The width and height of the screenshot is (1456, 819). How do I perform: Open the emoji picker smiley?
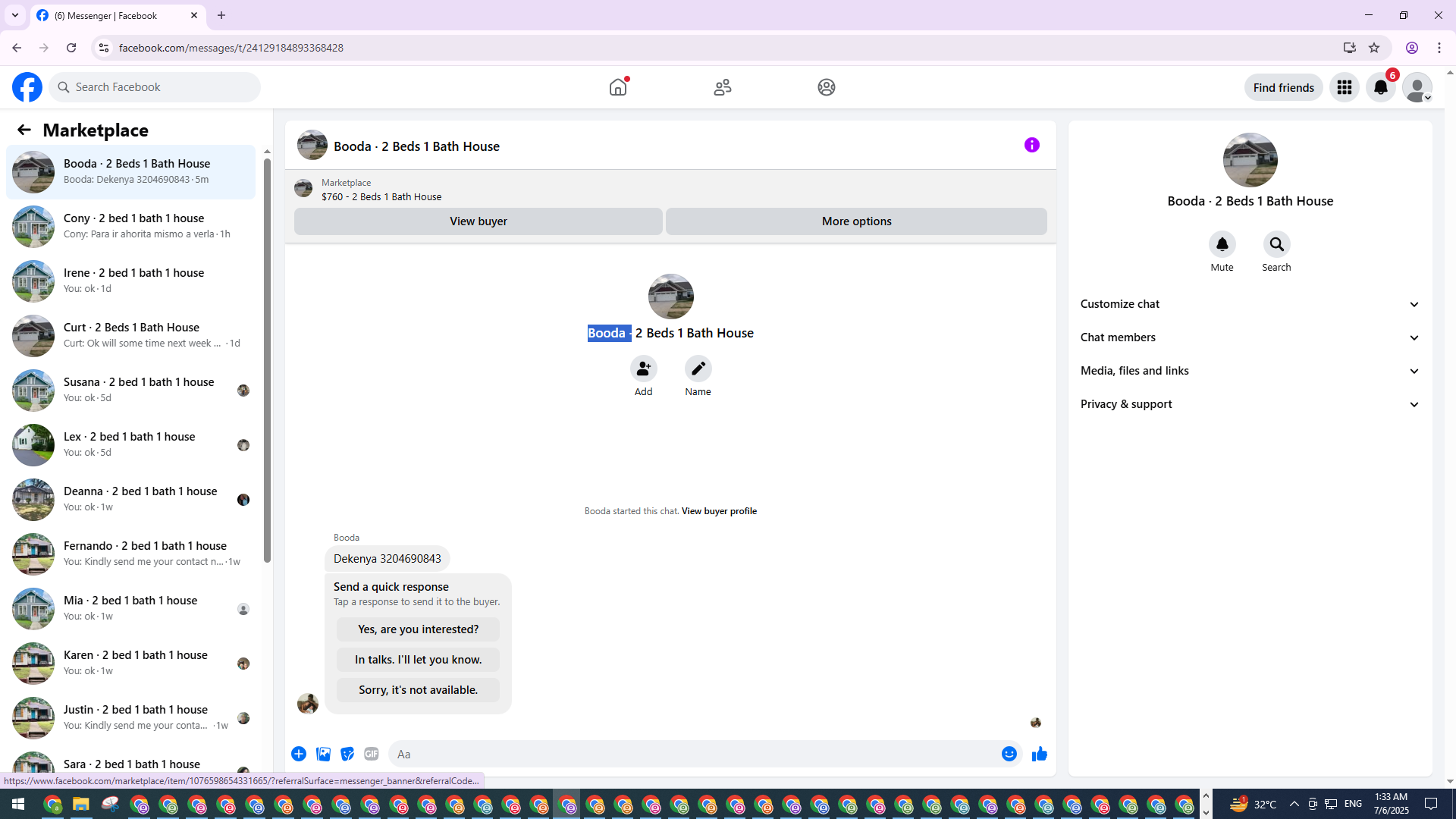pos(1009,754)
